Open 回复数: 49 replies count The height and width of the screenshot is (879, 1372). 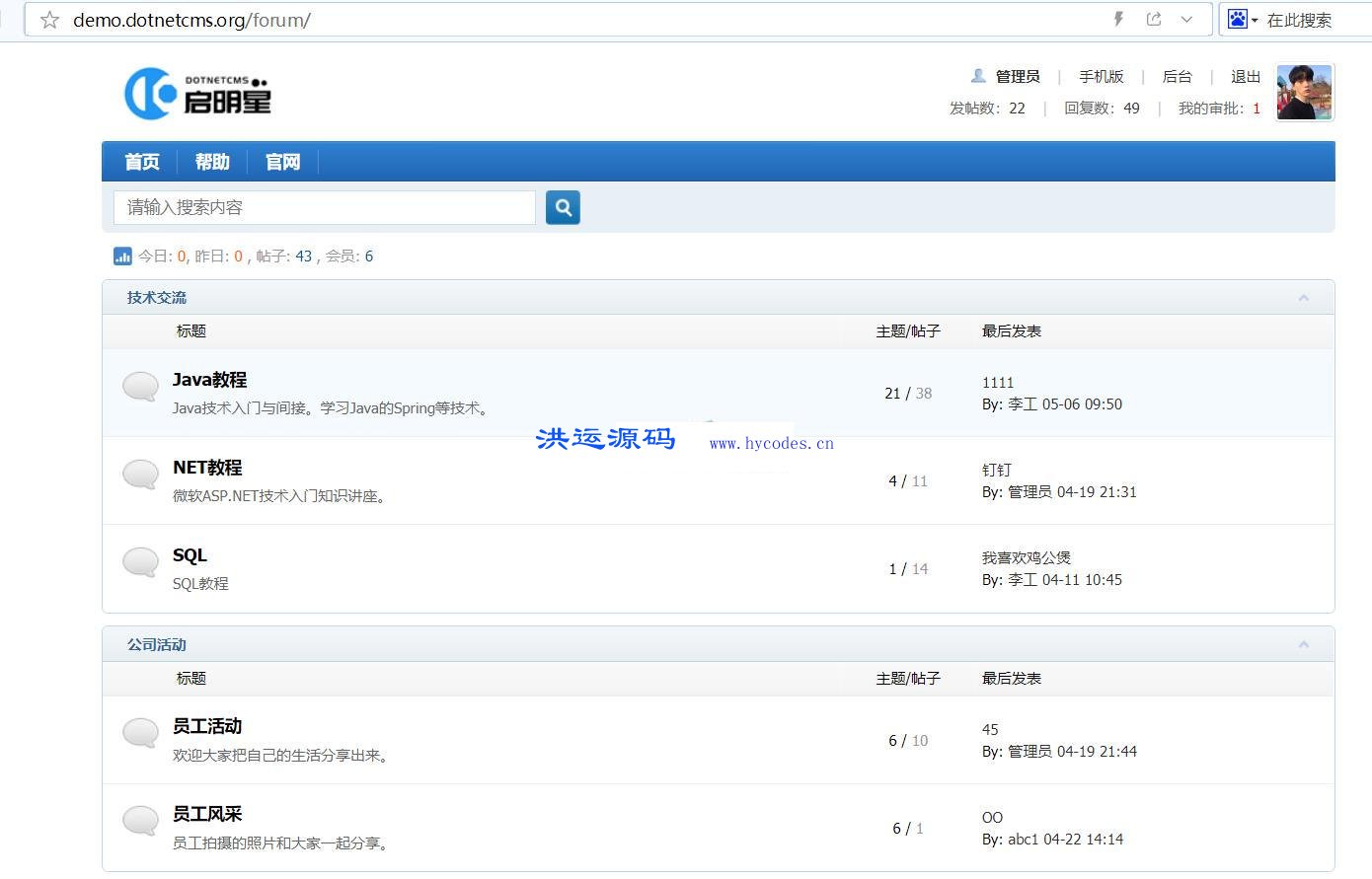coord(1102,109)
